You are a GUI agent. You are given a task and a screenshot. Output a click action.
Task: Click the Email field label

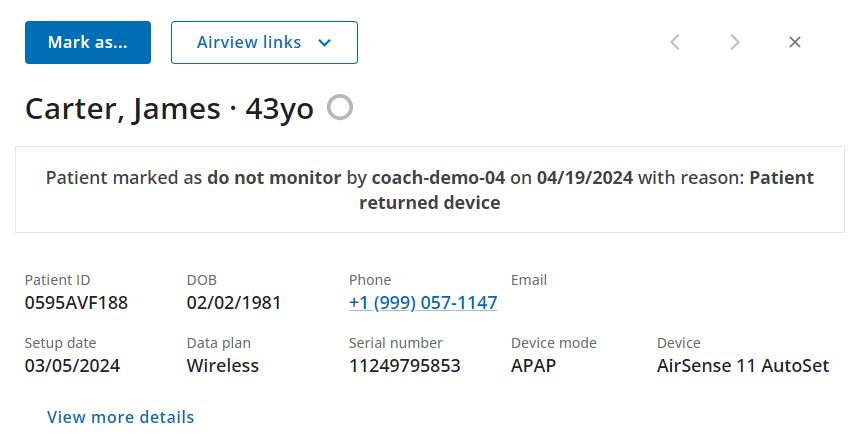529,280
